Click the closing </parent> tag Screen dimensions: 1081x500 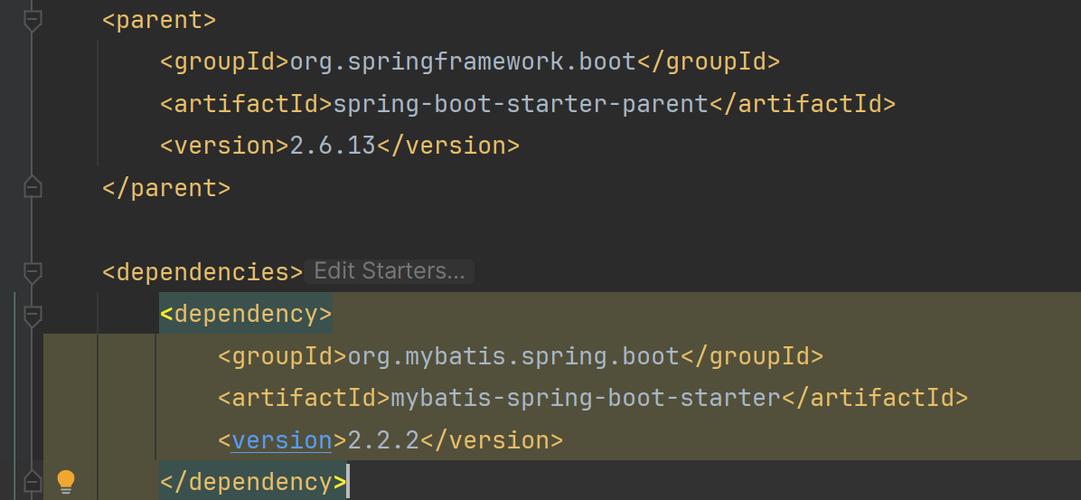point(166,188)
